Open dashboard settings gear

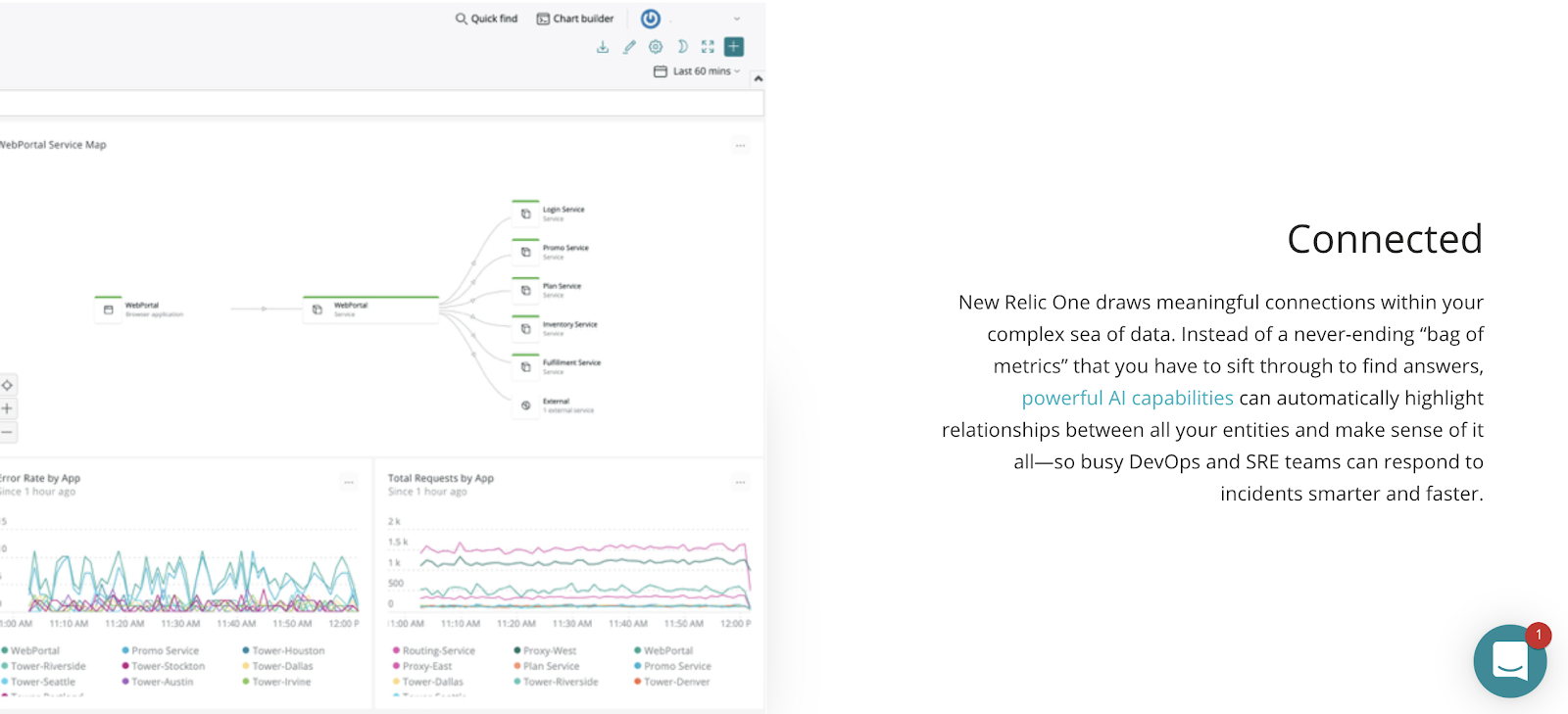click(656, 47)
